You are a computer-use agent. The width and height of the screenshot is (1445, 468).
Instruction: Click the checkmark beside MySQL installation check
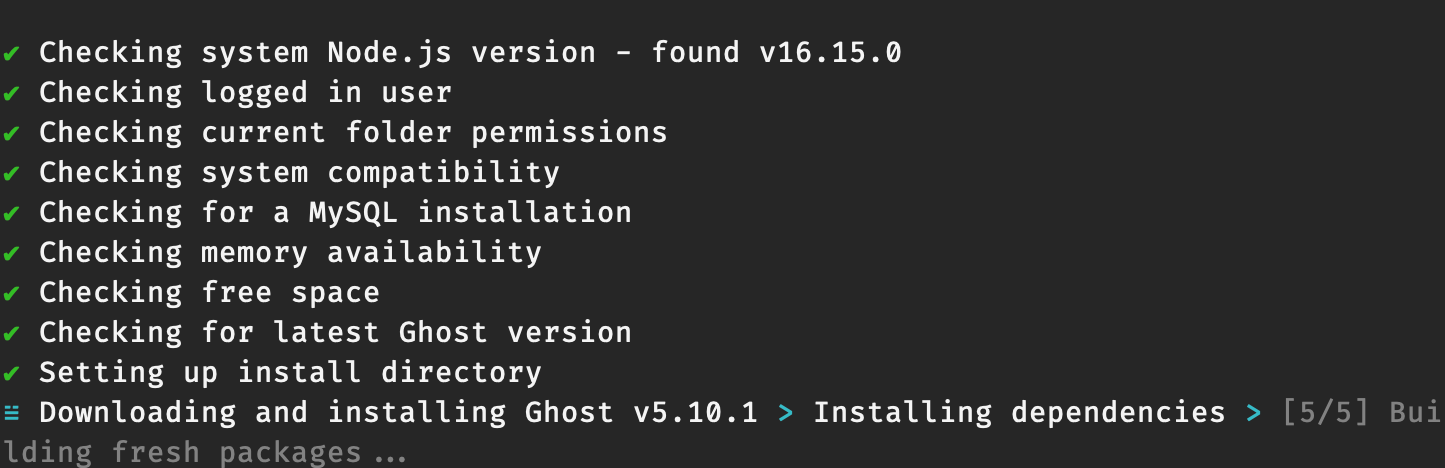pyautogui.click(x=11, y=213)
